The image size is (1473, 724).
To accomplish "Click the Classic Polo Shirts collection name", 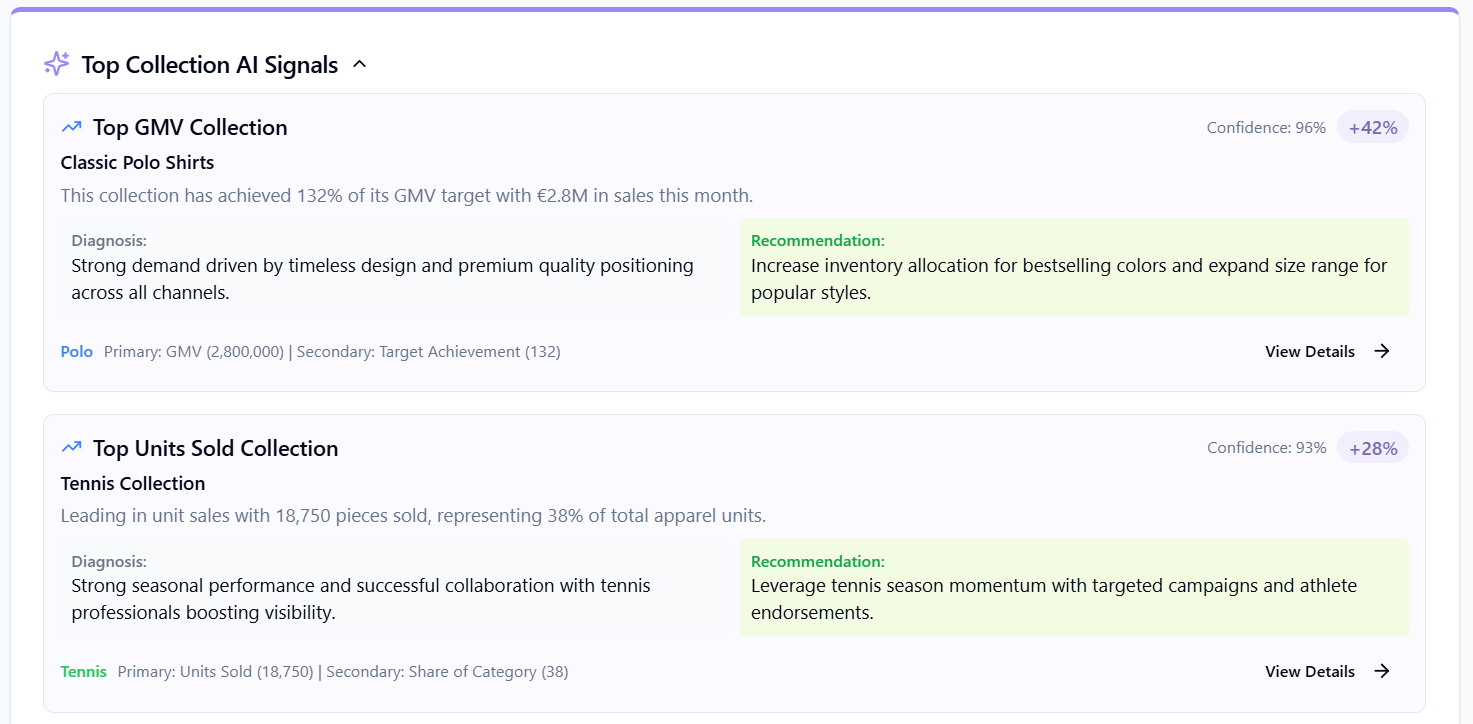I will (137, 162).
